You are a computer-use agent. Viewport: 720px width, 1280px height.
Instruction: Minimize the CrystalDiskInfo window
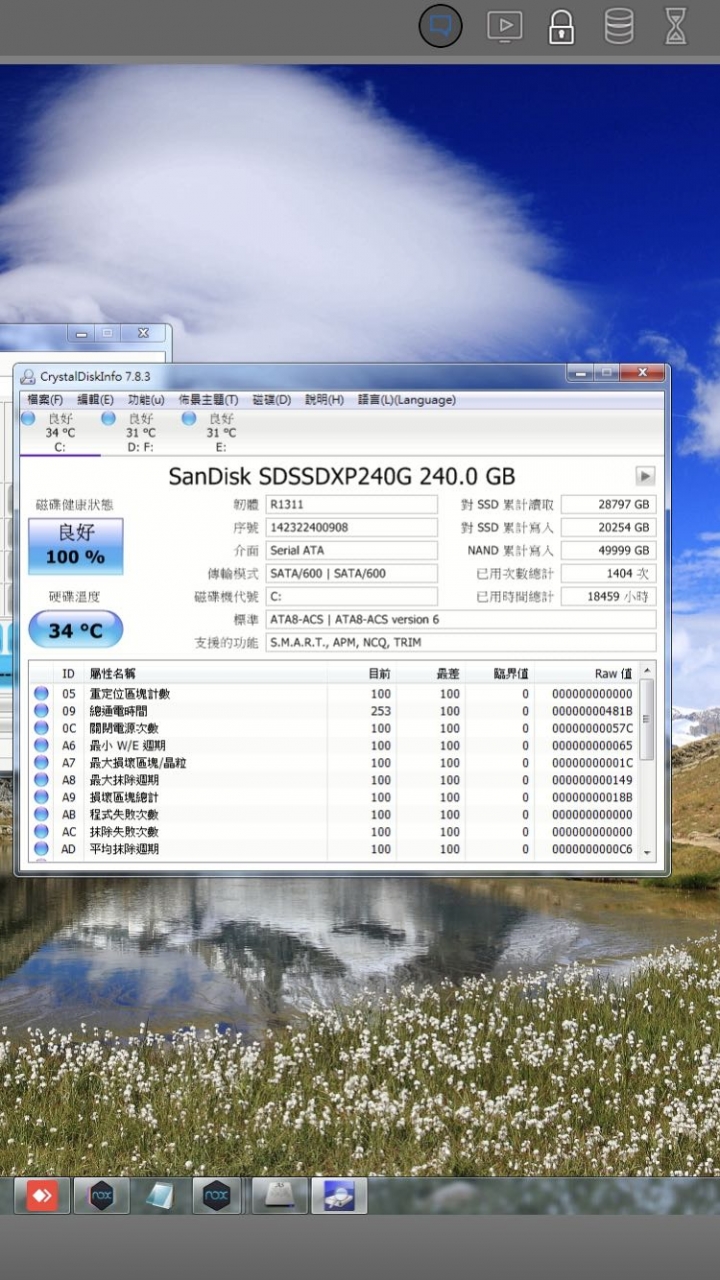[x=582, y=372]
